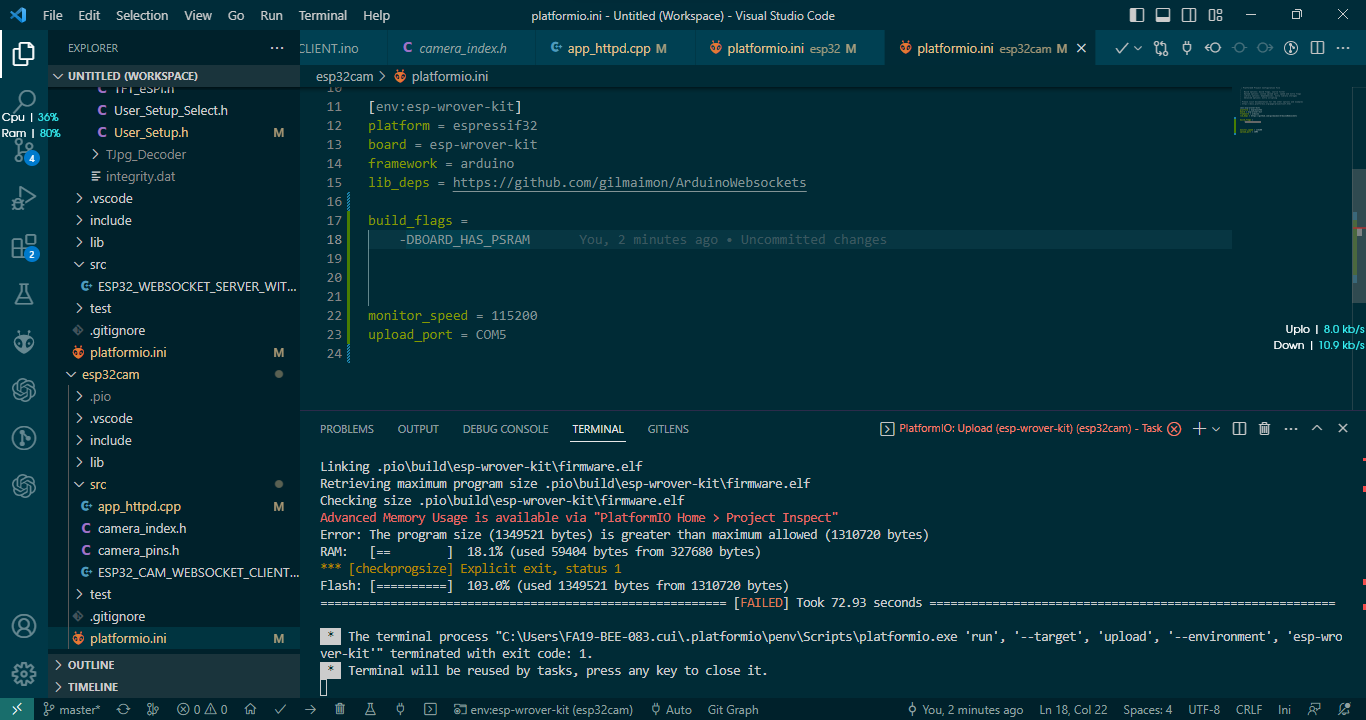
Task: Click GitLens previous revision icon
Action: tap(1213, 48)
